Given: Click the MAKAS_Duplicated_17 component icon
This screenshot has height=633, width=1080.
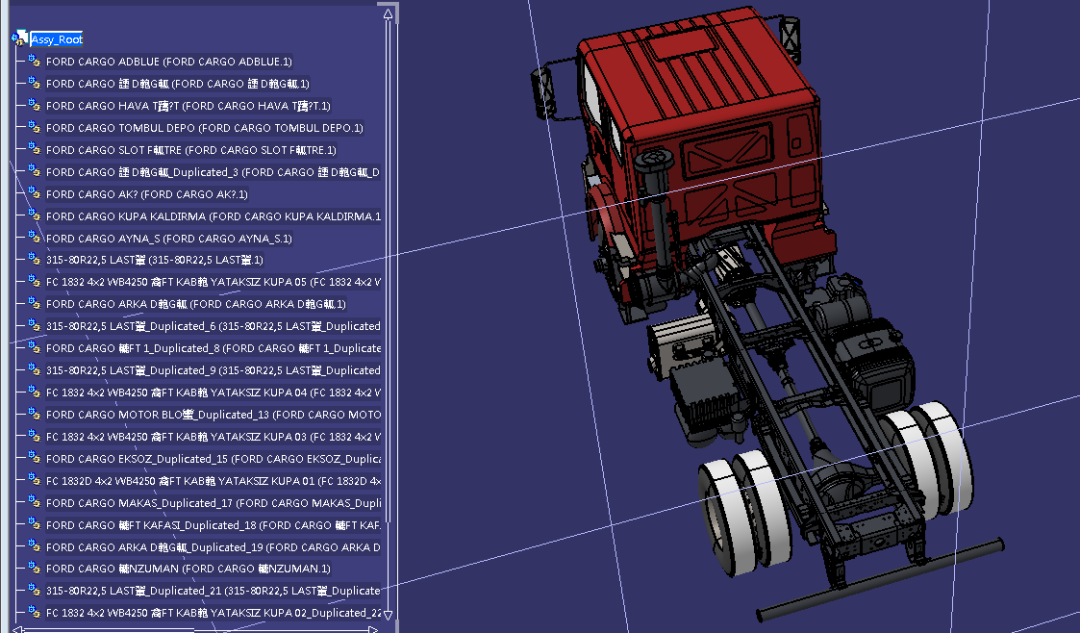Looking at the screenshot, I should click(34, 502).
